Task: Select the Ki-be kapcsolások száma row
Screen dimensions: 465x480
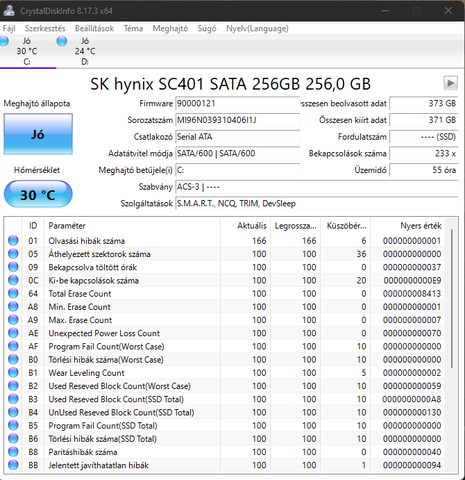Action: pyautogui.click(x=225, y=280)
